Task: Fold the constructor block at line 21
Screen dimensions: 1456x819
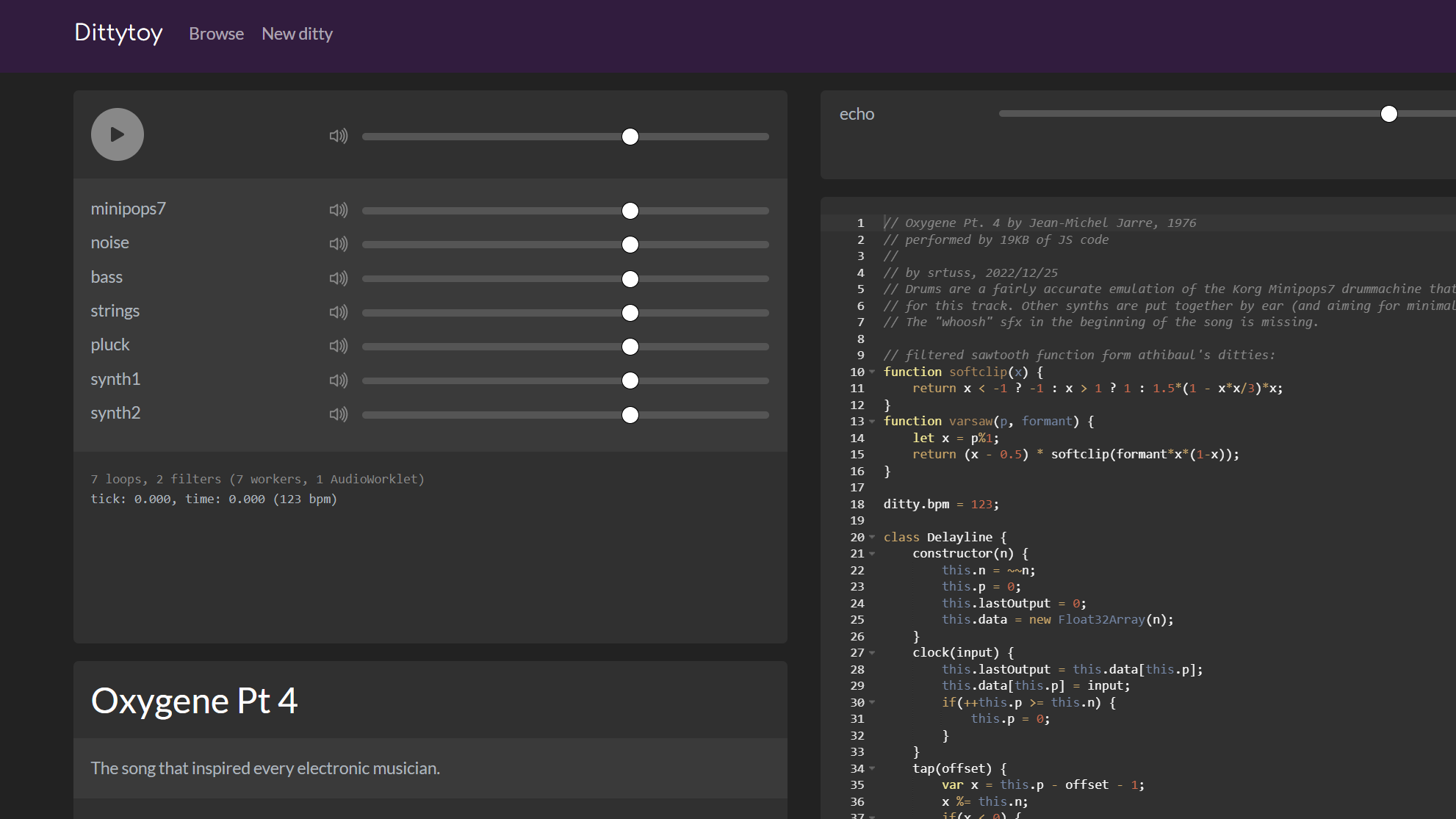Action: (872, 554)
